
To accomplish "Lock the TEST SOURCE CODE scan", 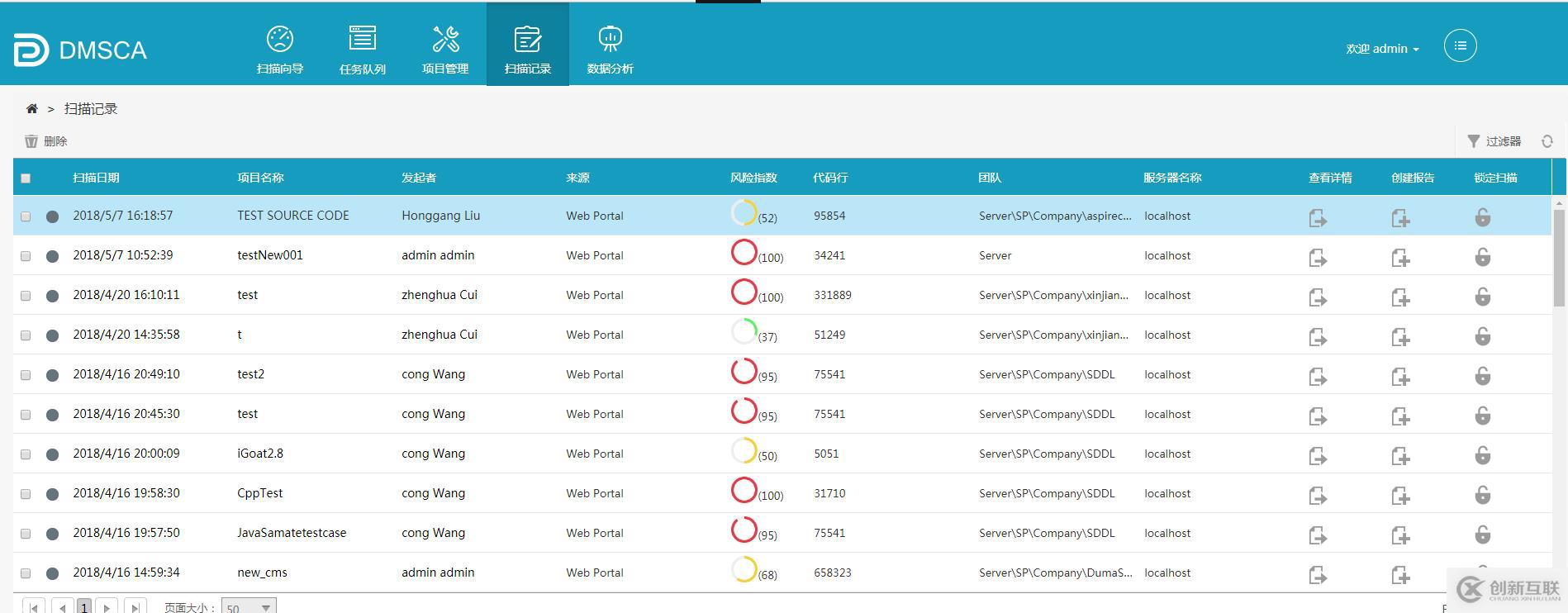I will pyautogui.click(x=1483, y=217).
